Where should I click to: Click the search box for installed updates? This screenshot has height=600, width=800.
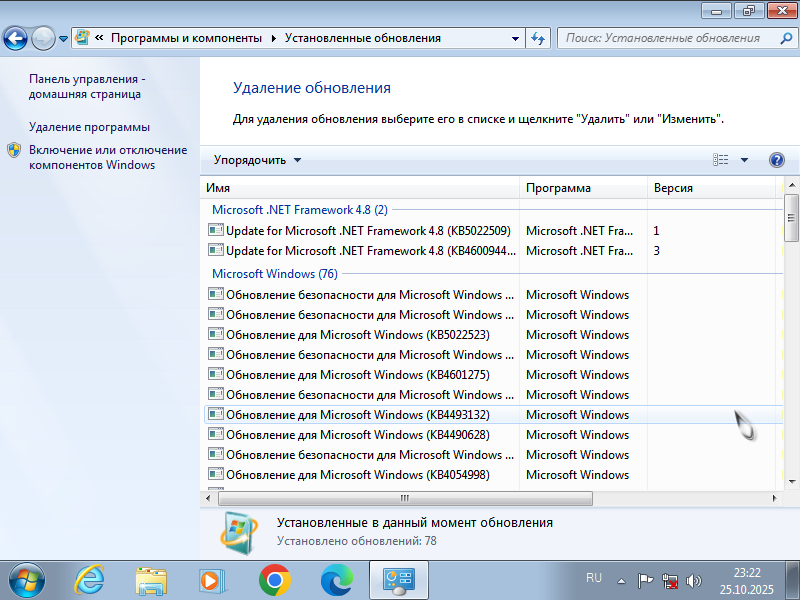(662, 38)
